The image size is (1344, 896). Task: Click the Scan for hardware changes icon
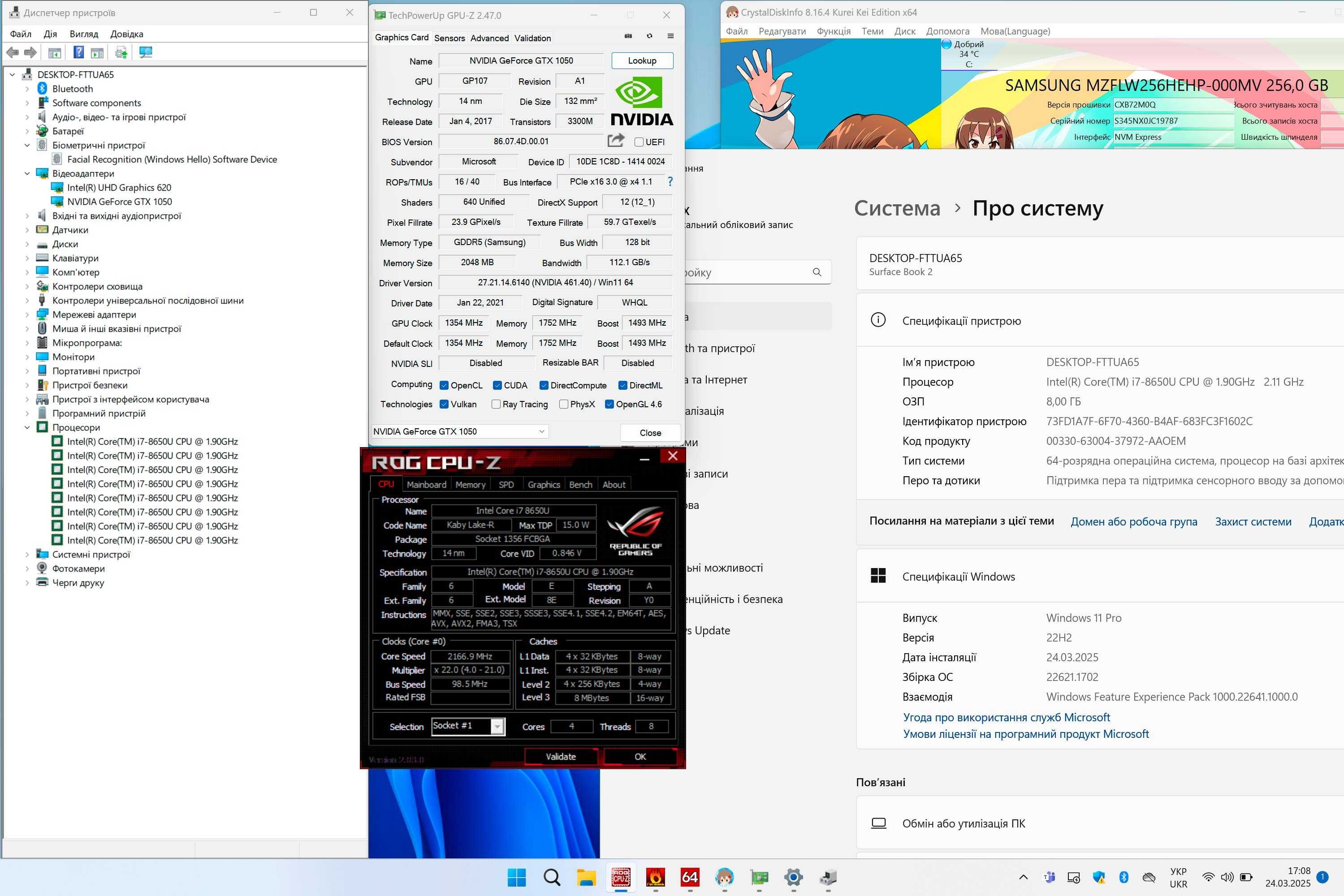click(x=146, y=52)
